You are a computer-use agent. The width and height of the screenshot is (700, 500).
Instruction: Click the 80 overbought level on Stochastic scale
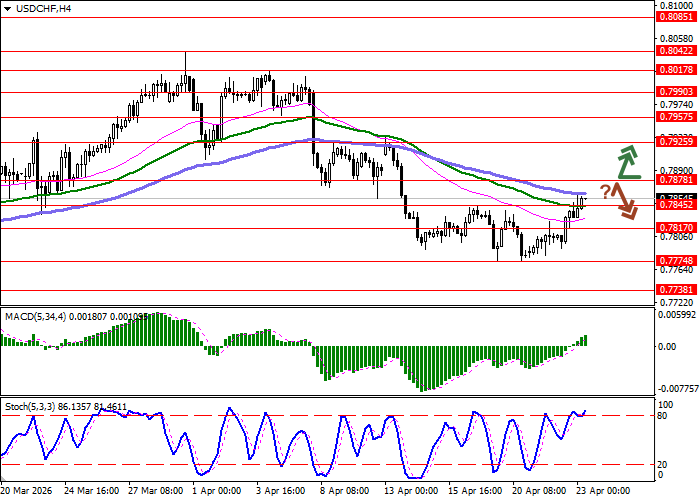point(663,416)
